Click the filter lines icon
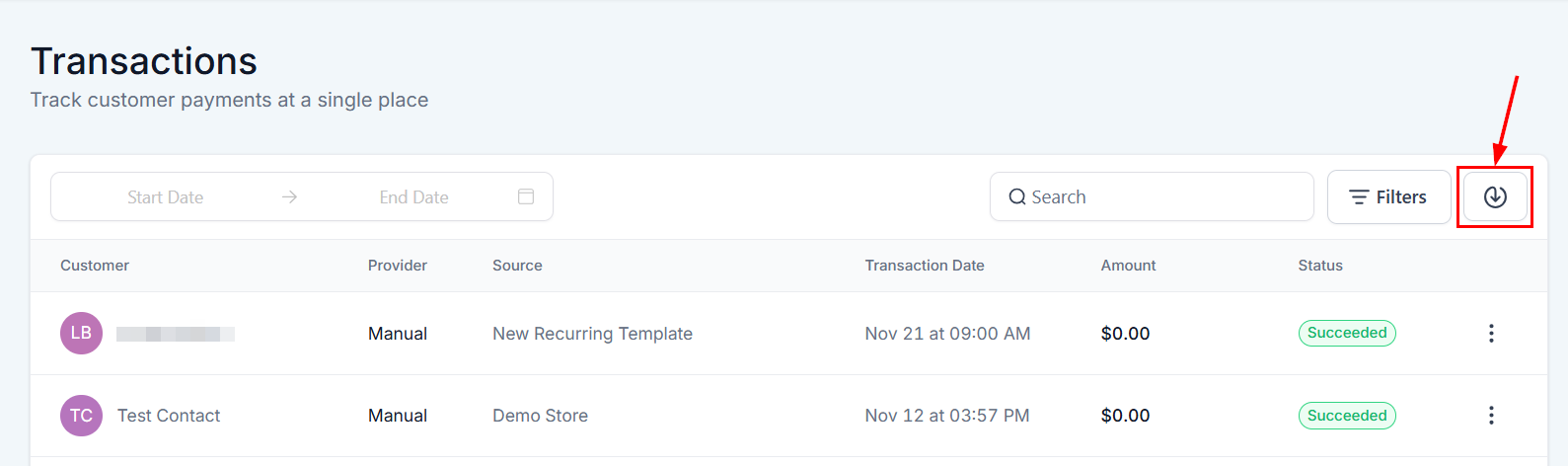Image resolution: width=1568 pixels, height=466 pixels. click(1359, 197)
